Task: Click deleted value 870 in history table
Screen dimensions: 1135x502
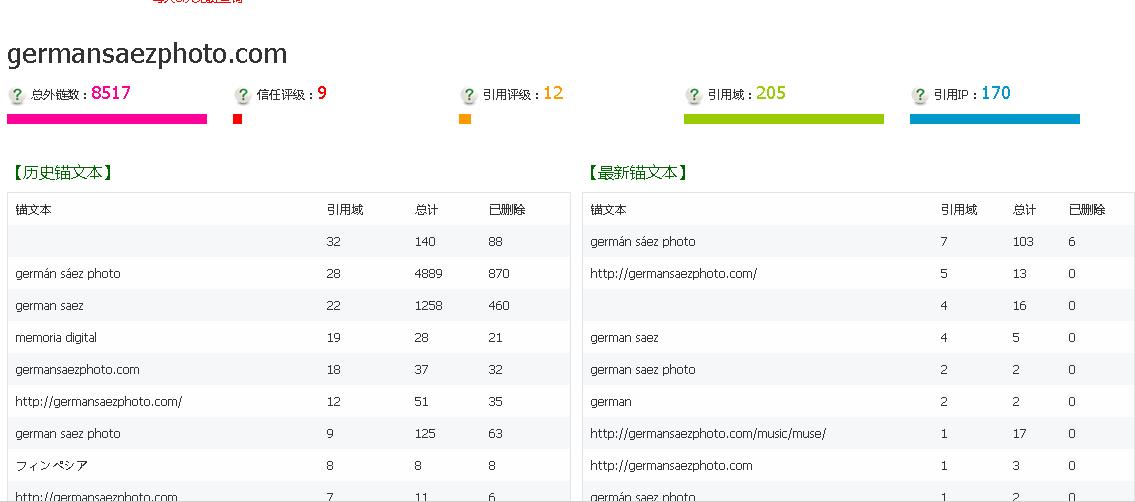Action: click(x=499, y=273)
